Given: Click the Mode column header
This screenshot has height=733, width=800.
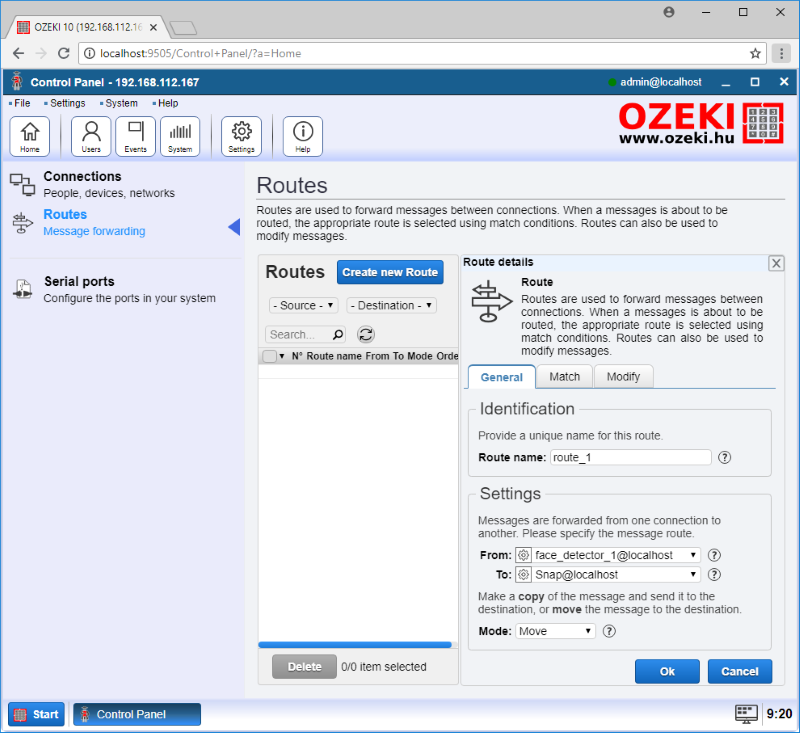Looking at the screenshot, I should (419, 356).
